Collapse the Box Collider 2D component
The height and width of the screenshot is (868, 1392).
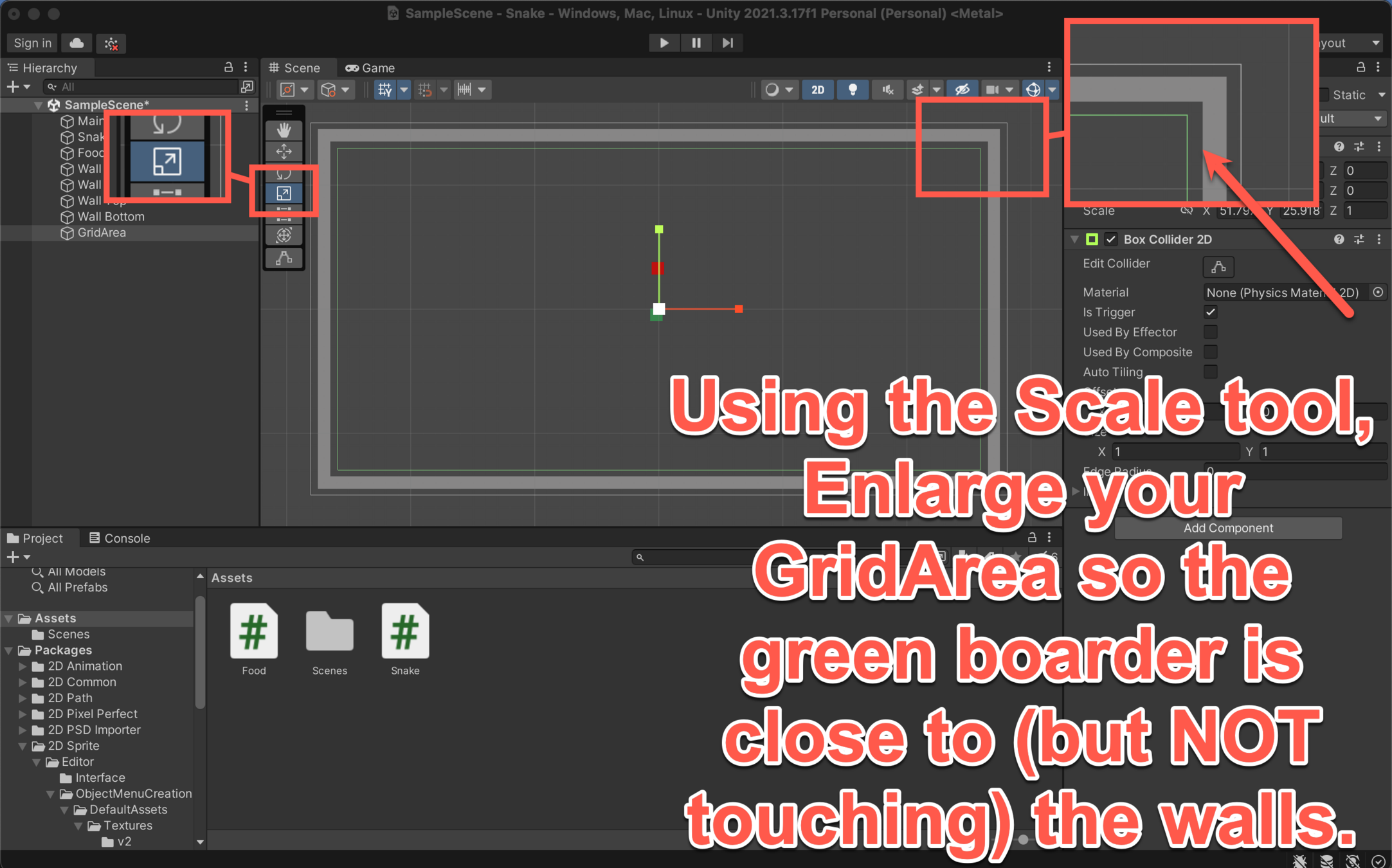coord(1074,240)
